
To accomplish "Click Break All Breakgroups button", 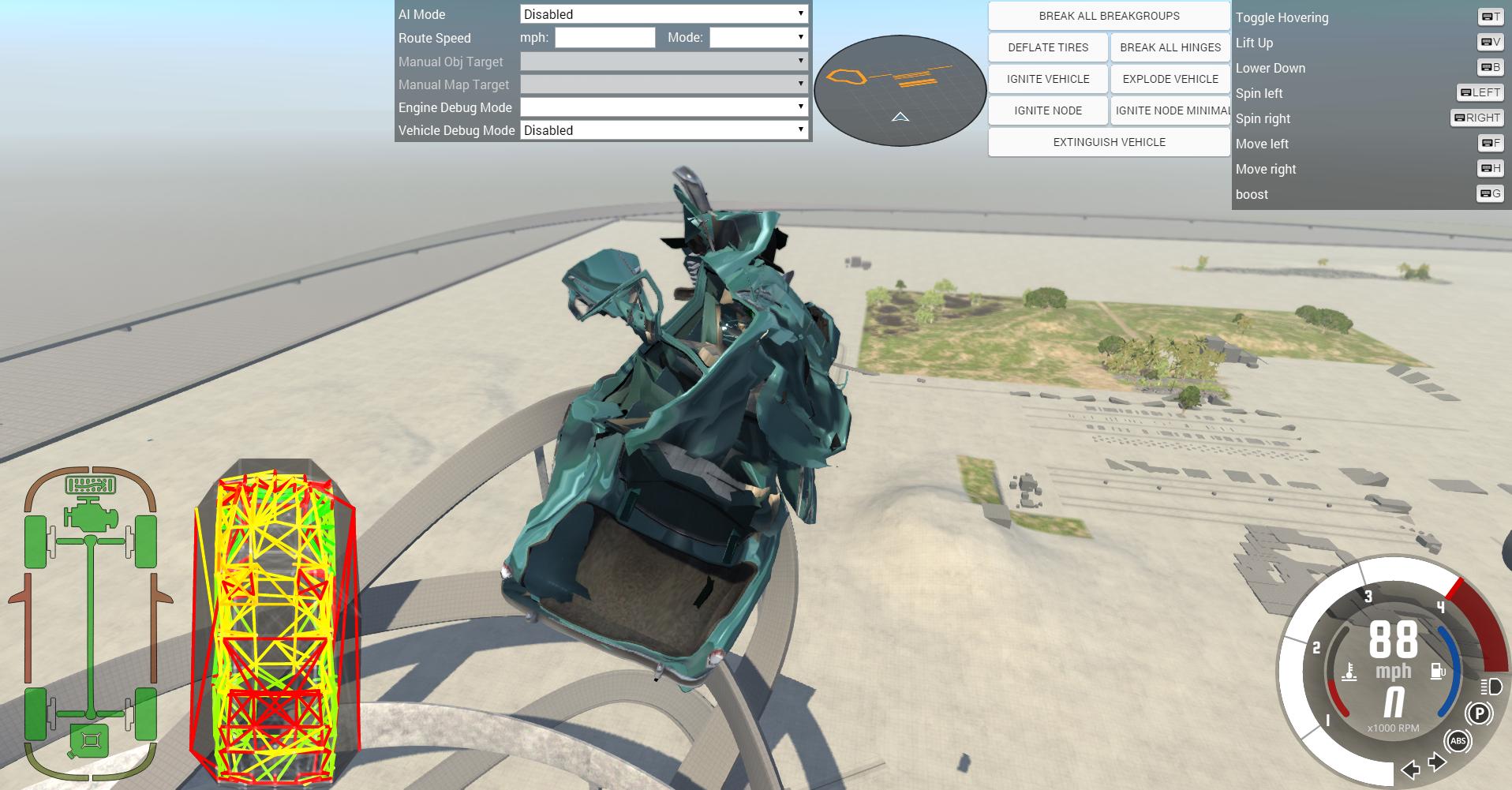I will (x=1109, y=16).
